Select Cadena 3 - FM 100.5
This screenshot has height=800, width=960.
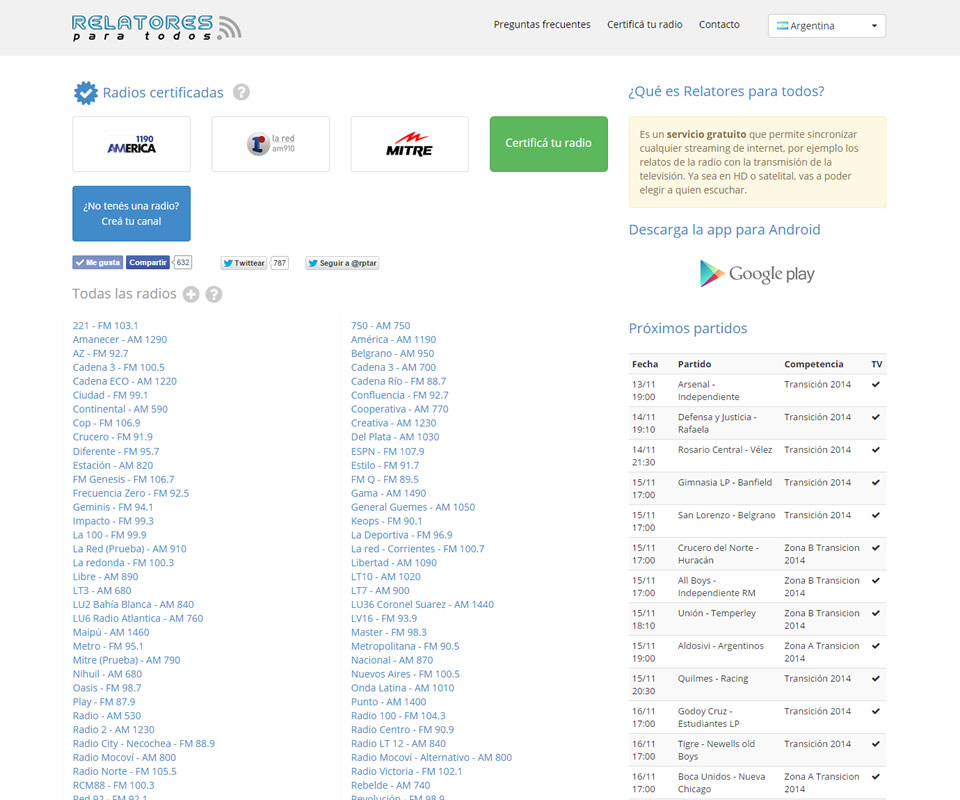click(118, 367)
